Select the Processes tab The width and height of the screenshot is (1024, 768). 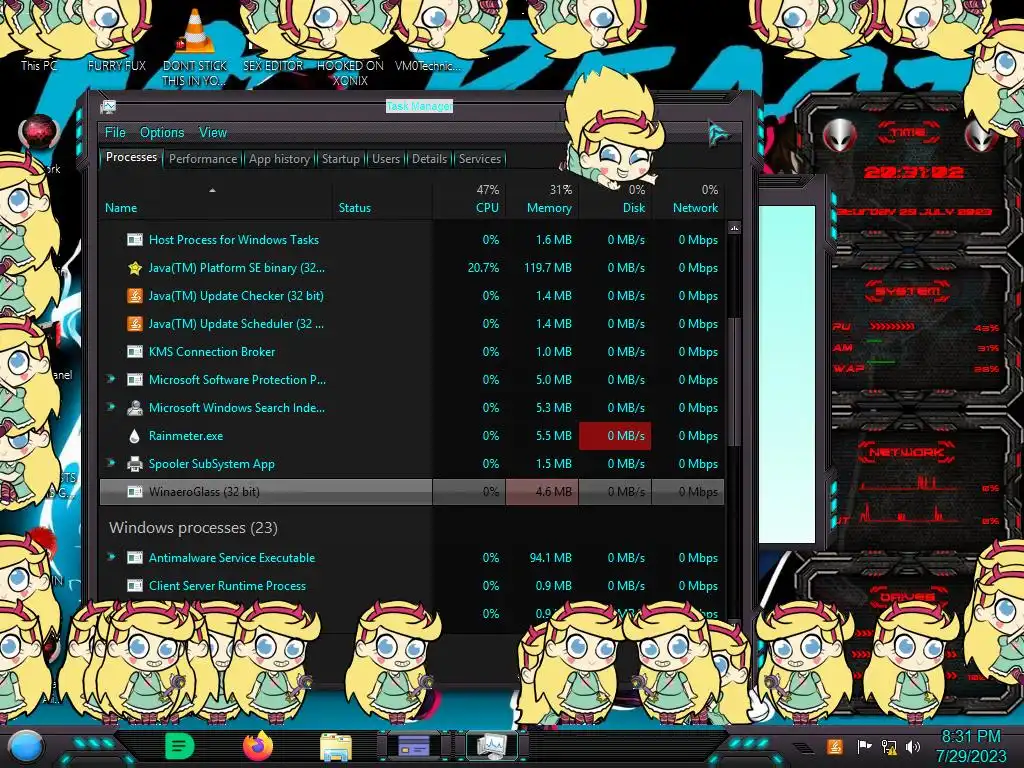coord(131,157)
